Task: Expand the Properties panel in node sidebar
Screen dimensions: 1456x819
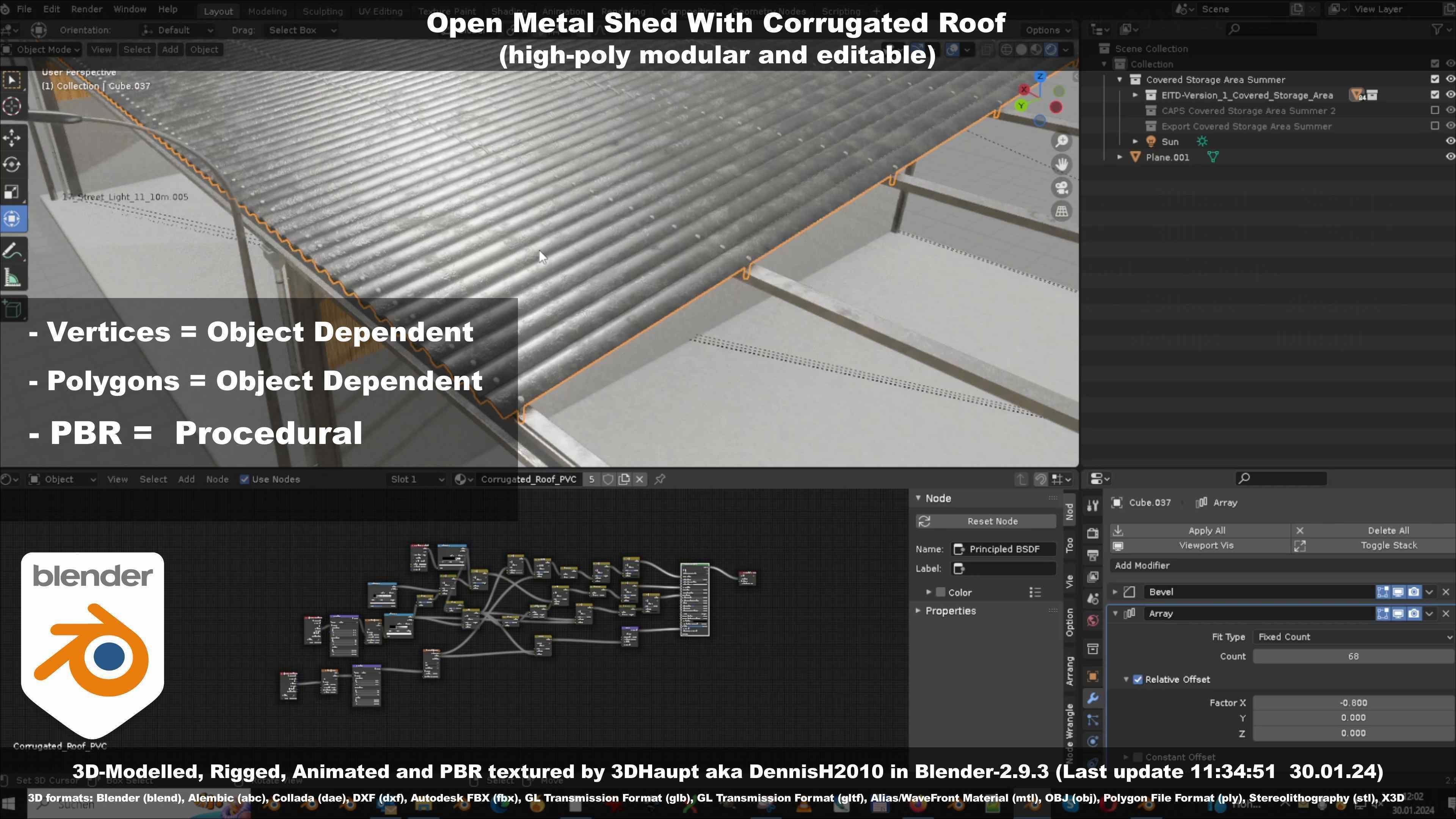Action: point(918,610)
